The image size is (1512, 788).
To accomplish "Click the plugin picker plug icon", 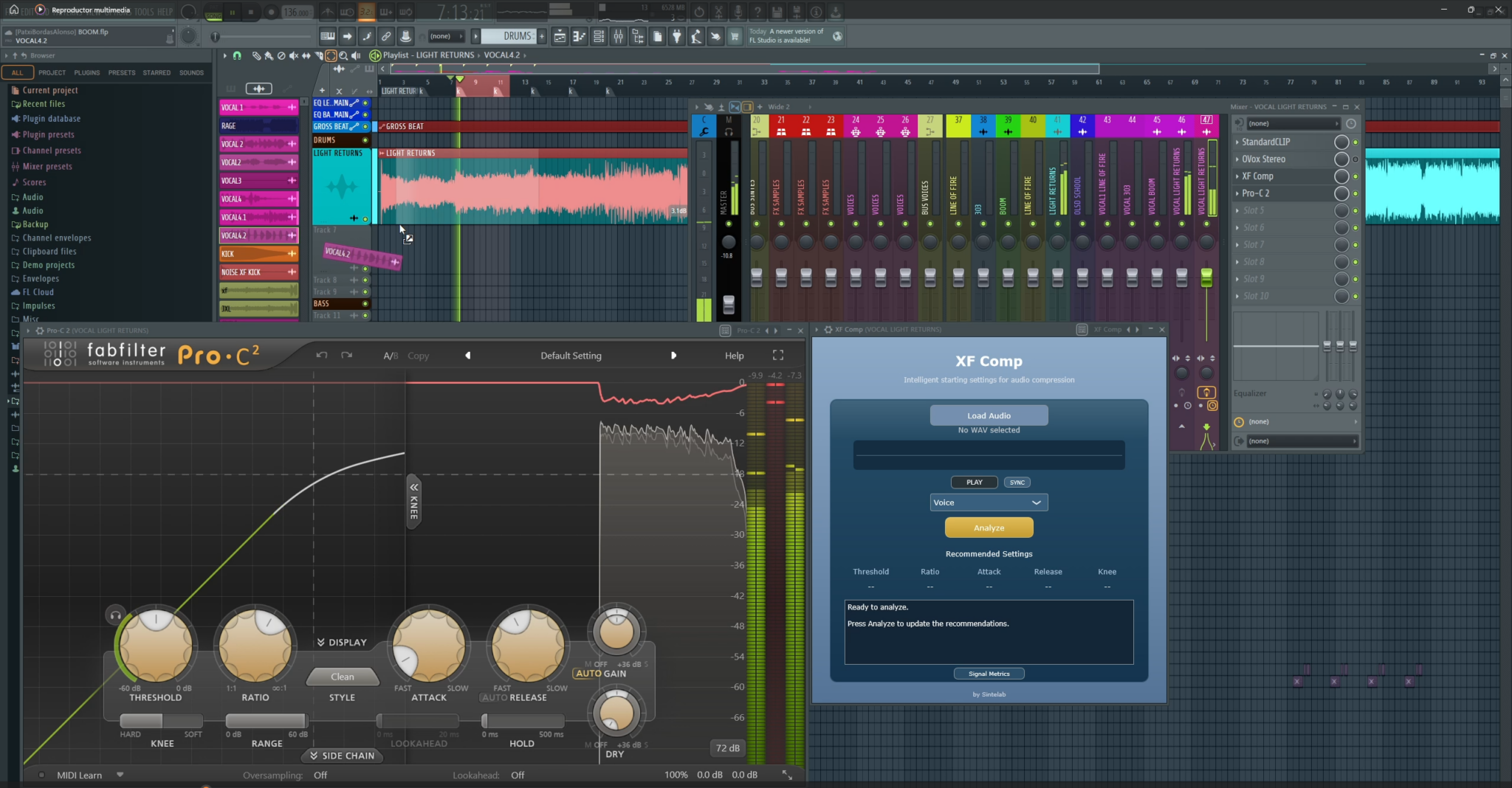I will pos(677,36).
